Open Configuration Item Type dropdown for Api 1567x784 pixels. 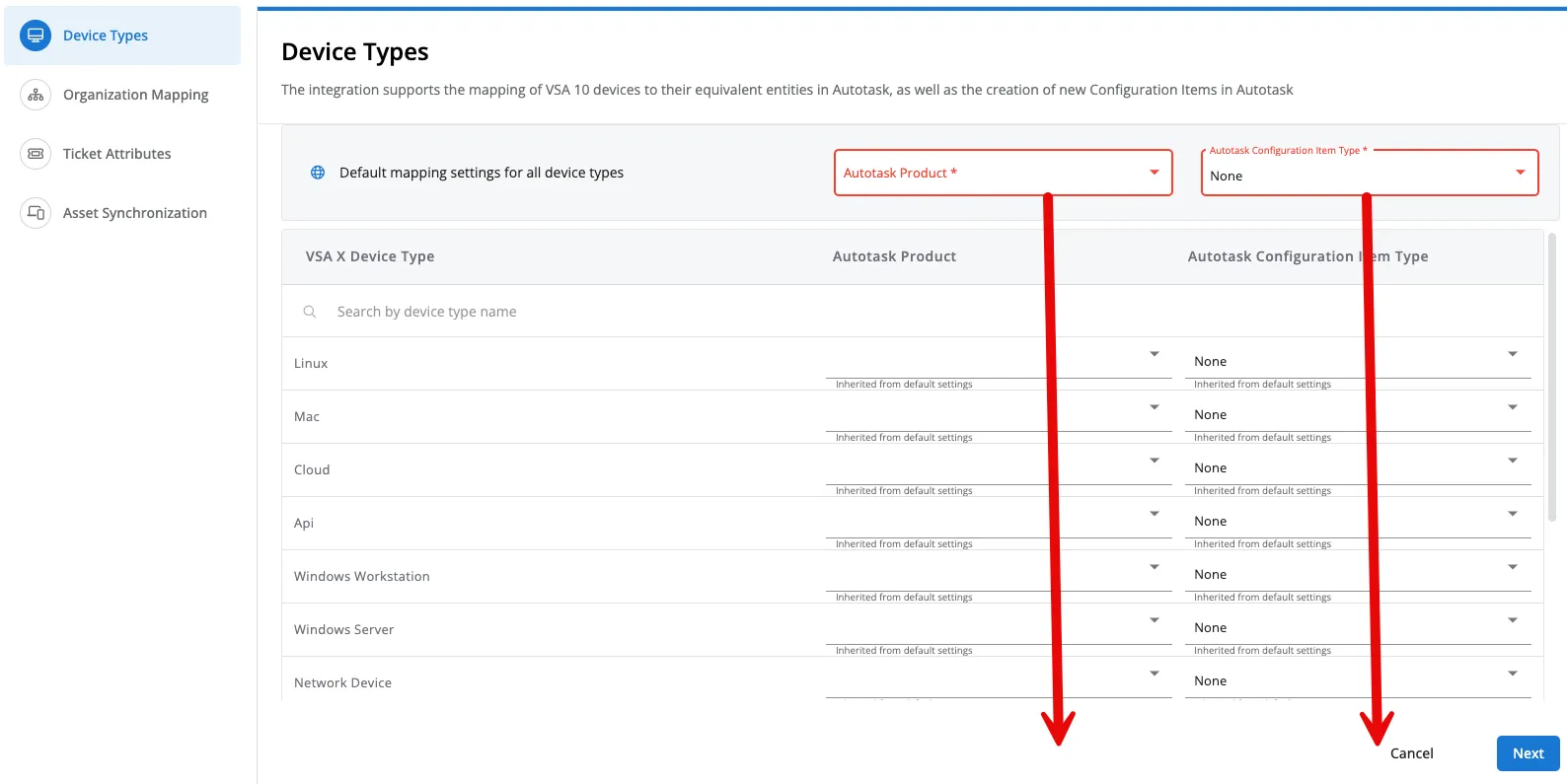pyautogui.click(x=1357, y=521)
